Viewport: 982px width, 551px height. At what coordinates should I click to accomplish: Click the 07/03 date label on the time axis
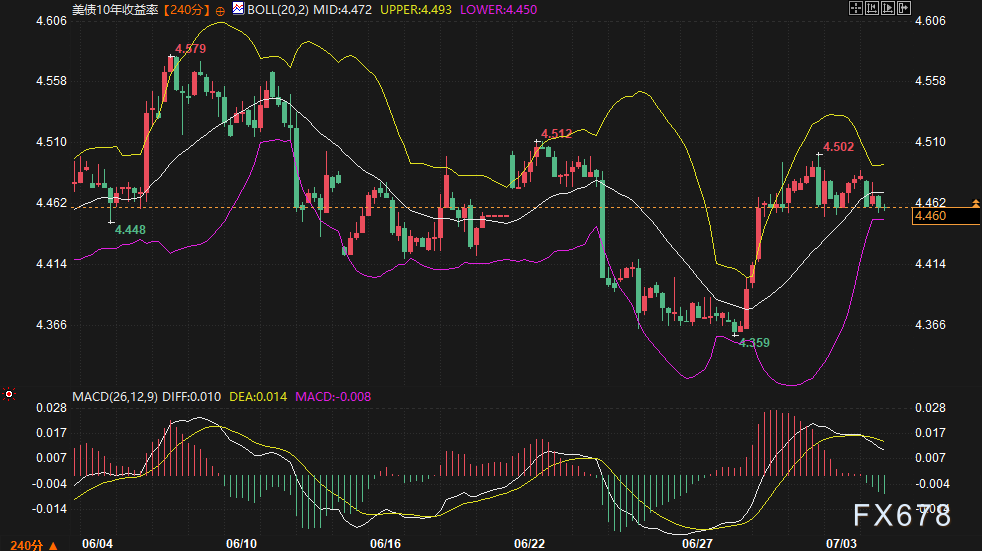[841, 543]
